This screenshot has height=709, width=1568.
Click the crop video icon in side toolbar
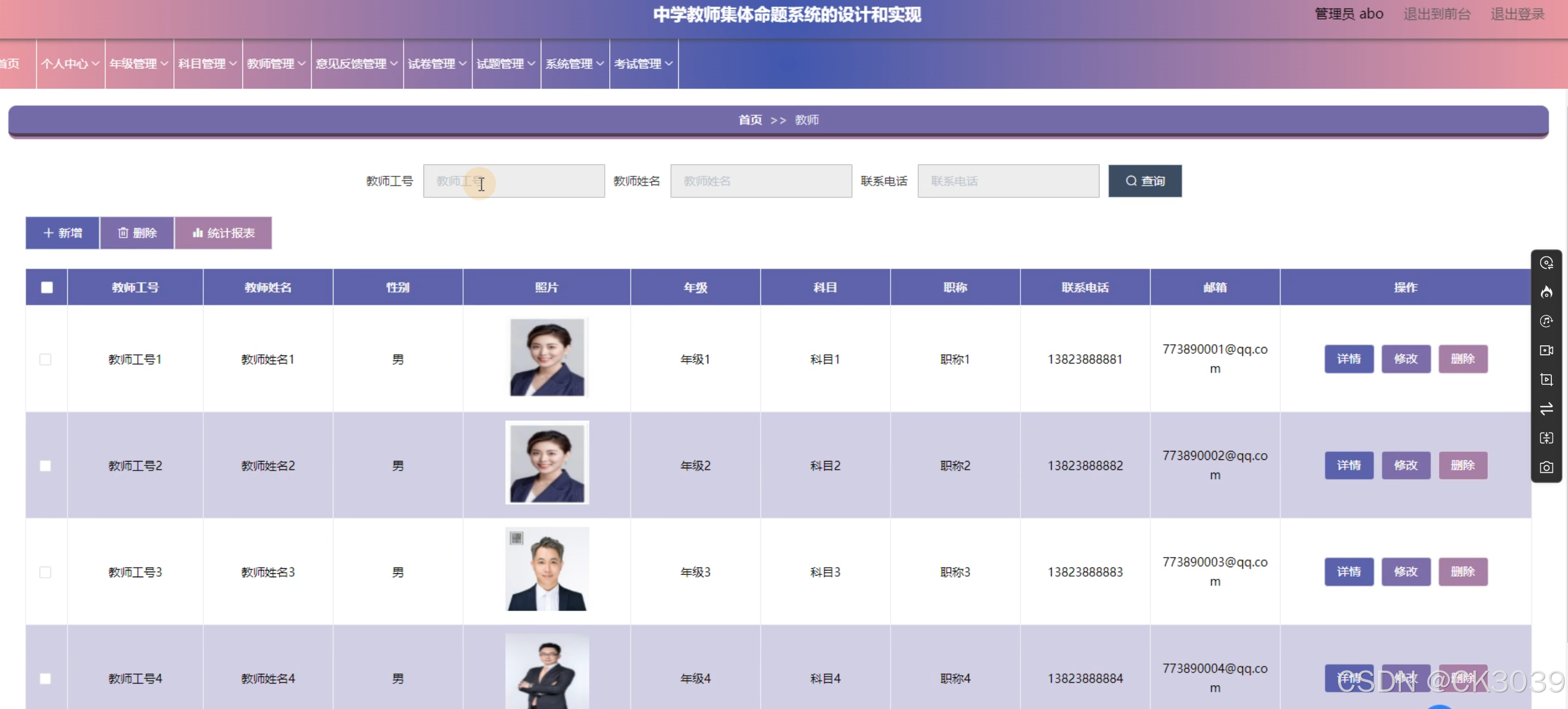pyautogui.click(x=1546, y=379)
